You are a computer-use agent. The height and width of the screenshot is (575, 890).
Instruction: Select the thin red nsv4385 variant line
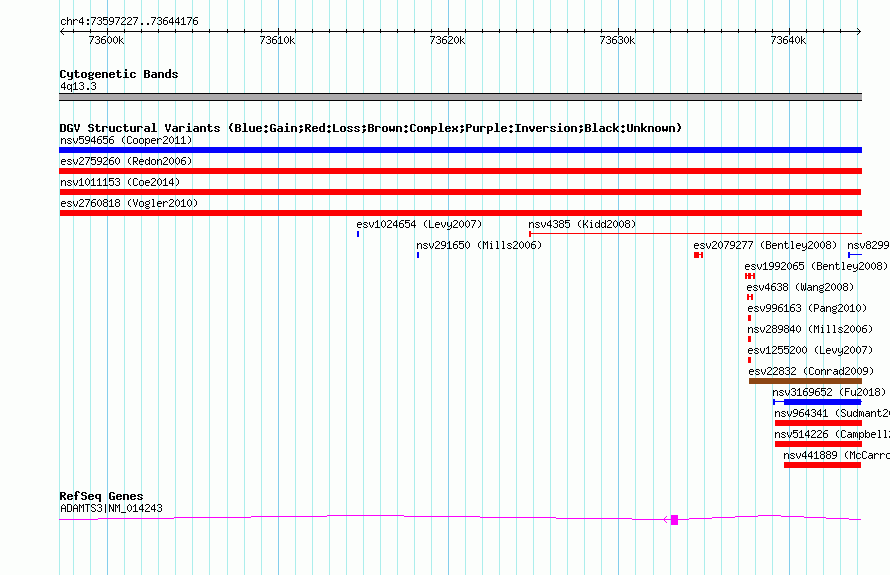pos(695,234)
